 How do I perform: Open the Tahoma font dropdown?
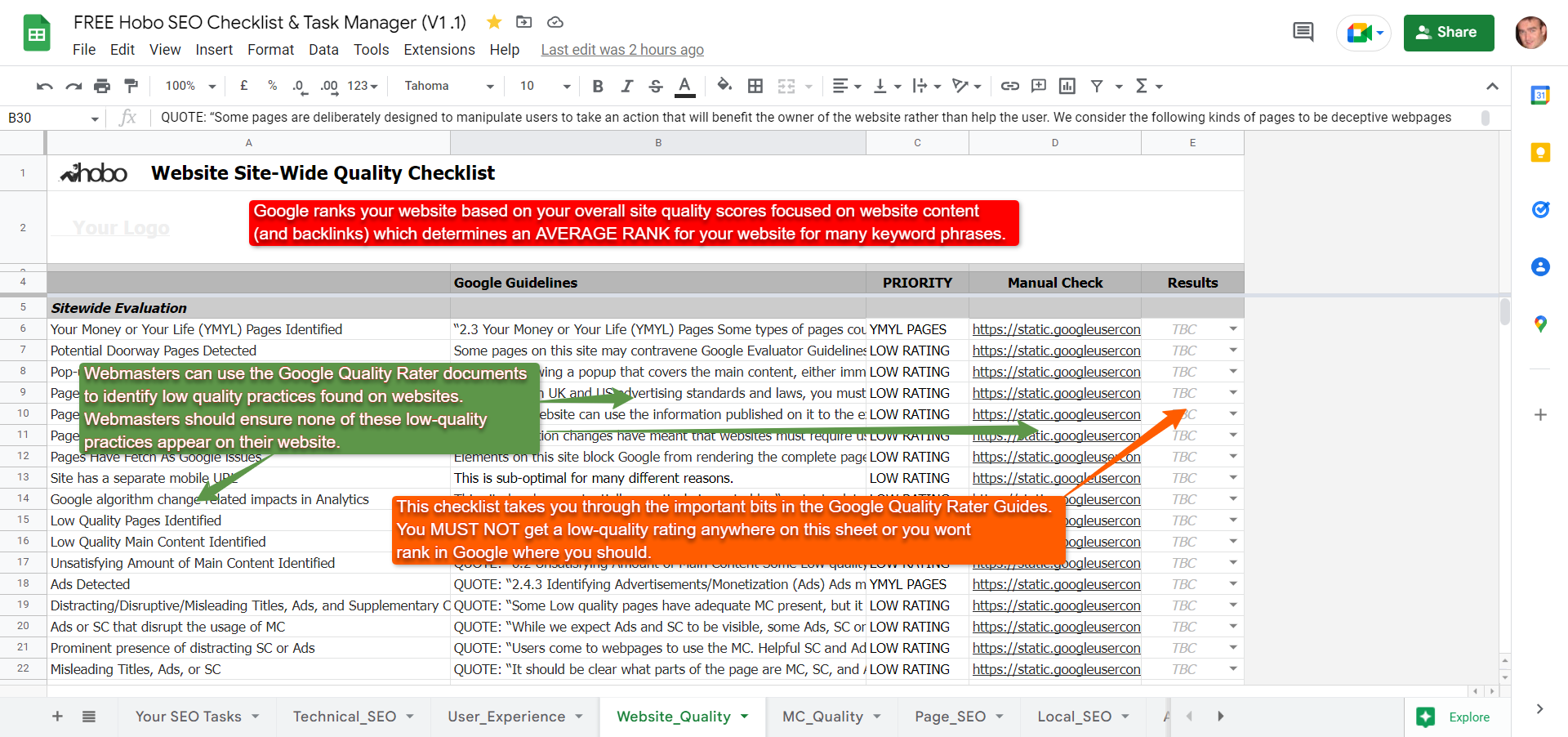coord(449,86)
